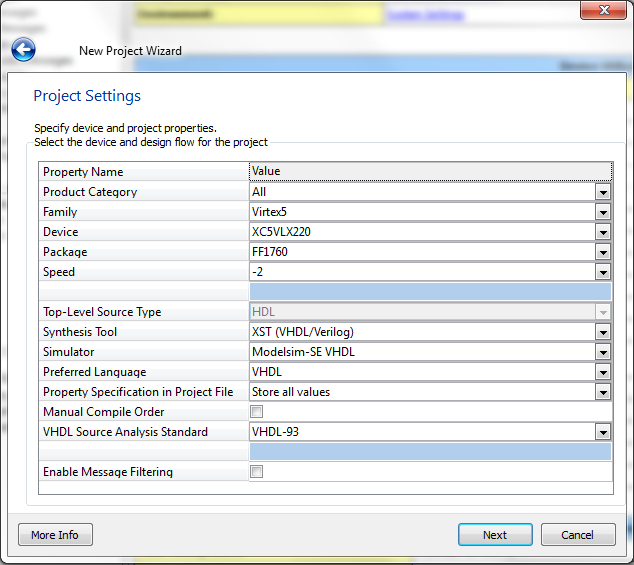The width and height of the screenshot is (634, 565).
Task: Select the VHDL Source Analysis Standard label
Action: click(144, 432)
